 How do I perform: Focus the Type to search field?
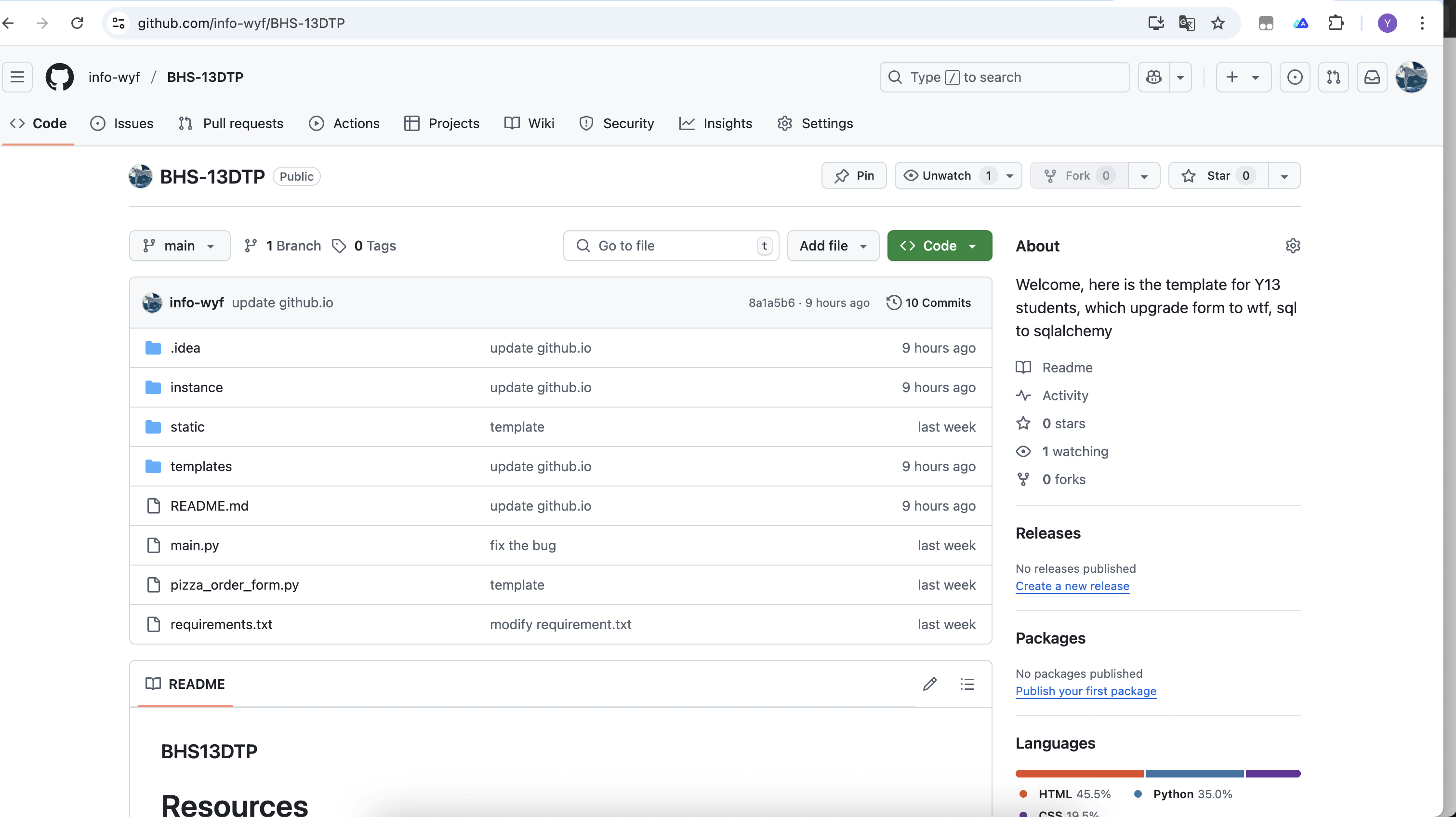(x=1005, y=77)
